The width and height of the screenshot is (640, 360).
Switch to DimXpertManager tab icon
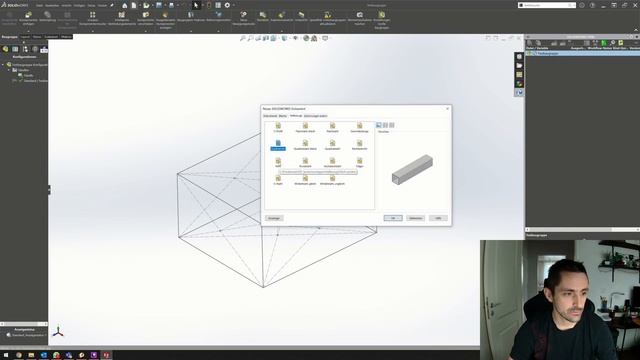click(35, 49)
